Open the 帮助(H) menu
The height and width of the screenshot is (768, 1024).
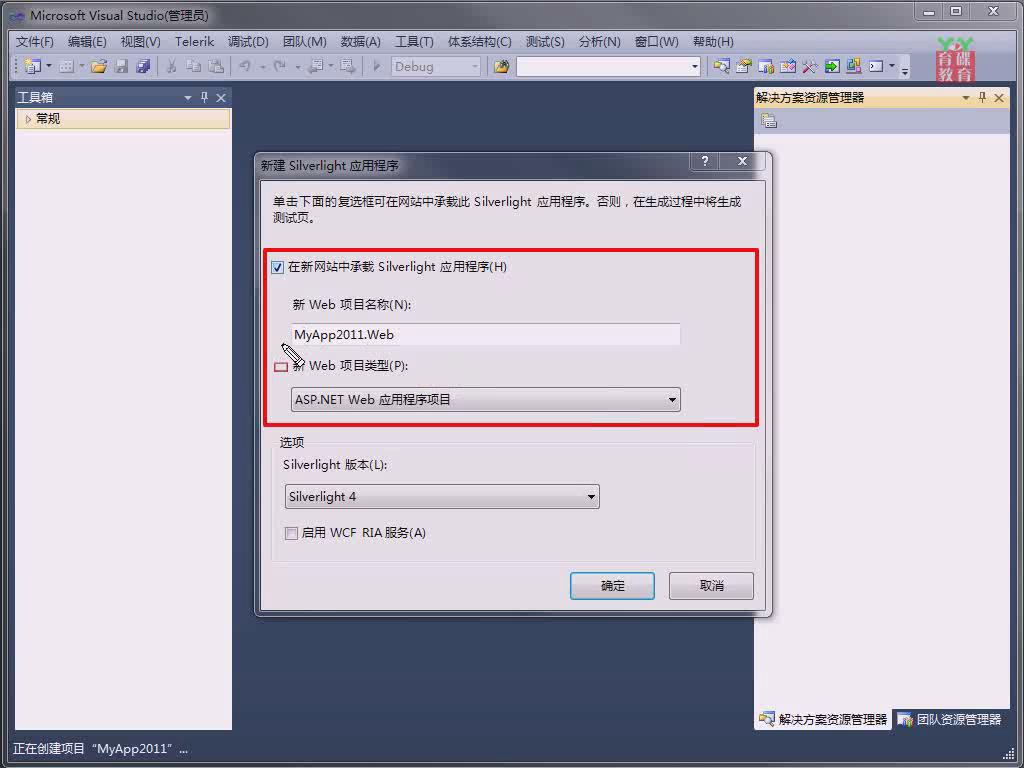coord(713,42)
